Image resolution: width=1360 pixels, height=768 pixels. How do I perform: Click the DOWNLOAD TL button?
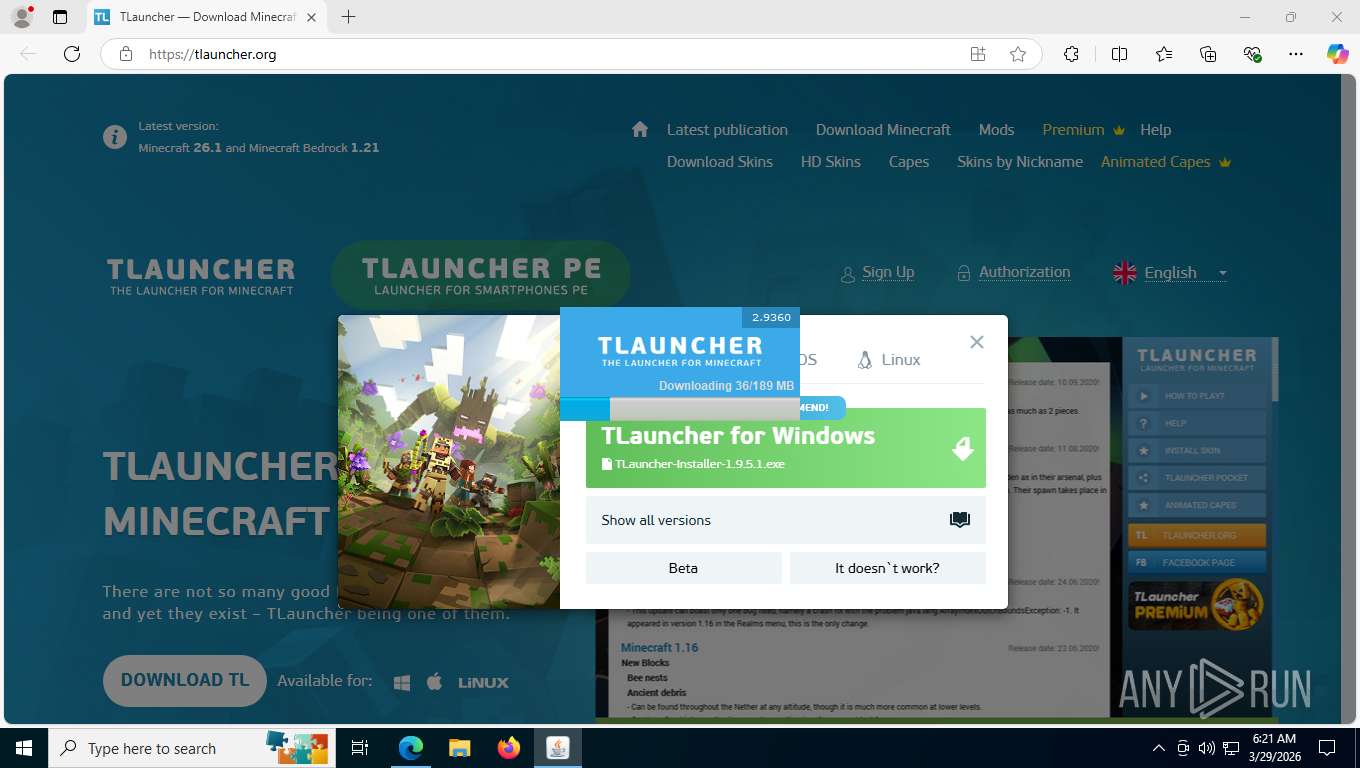pyautogui.click(x=185, y=680)
